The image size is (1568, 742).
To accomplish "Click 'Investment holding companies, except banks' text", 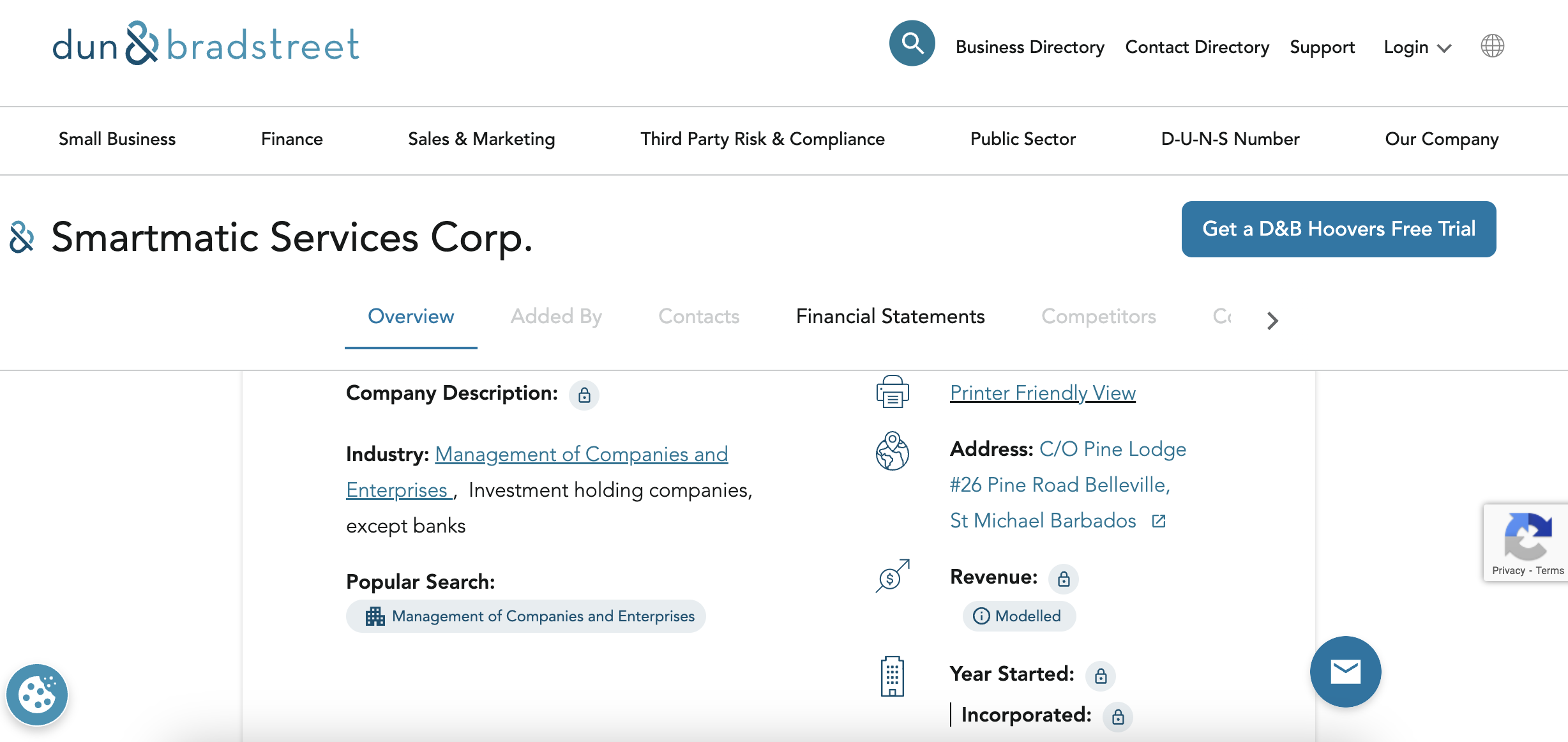I will click(549, 508).
